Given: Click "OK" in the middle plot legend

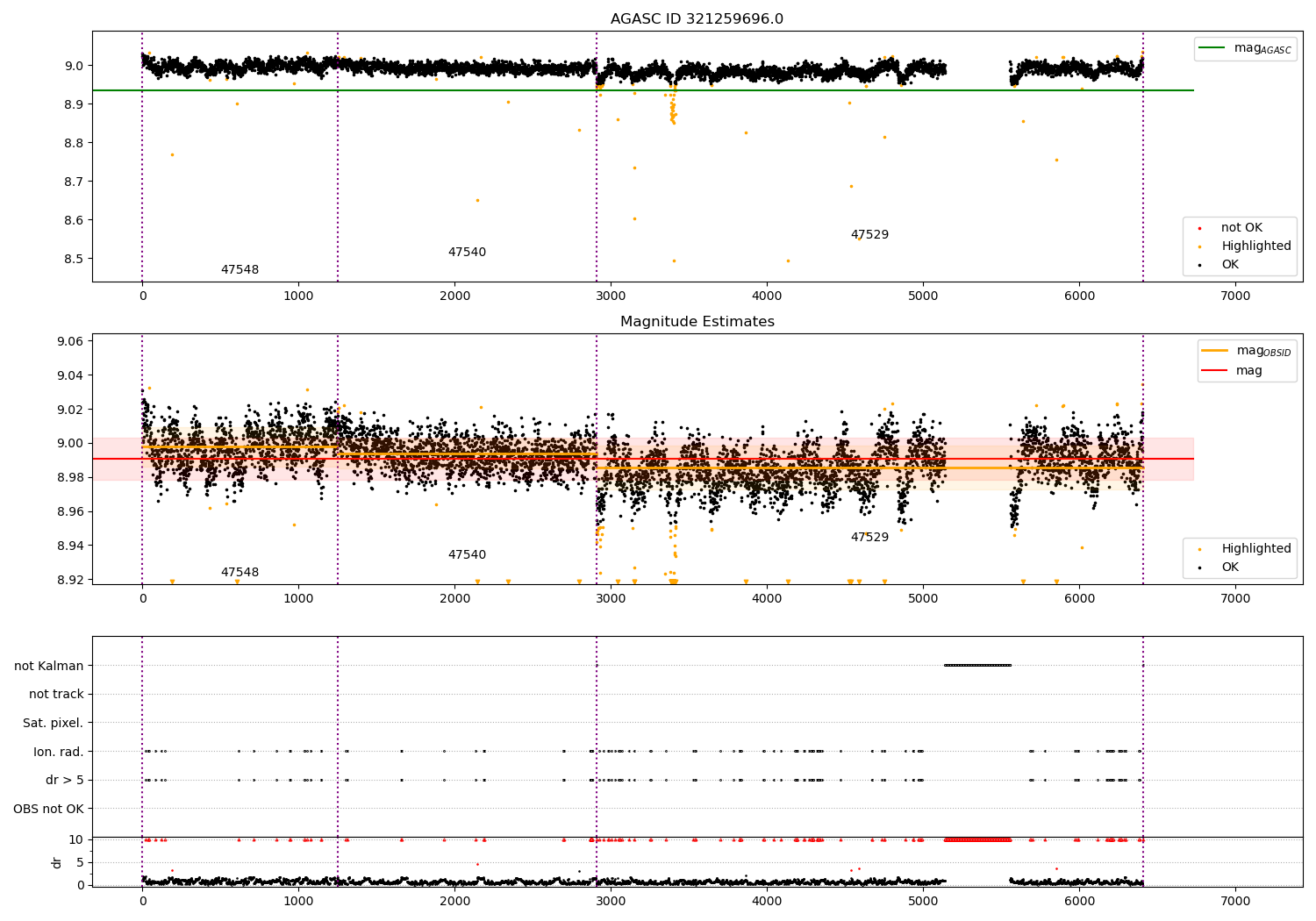Looking at the screenshot, I should point(1230,568).
